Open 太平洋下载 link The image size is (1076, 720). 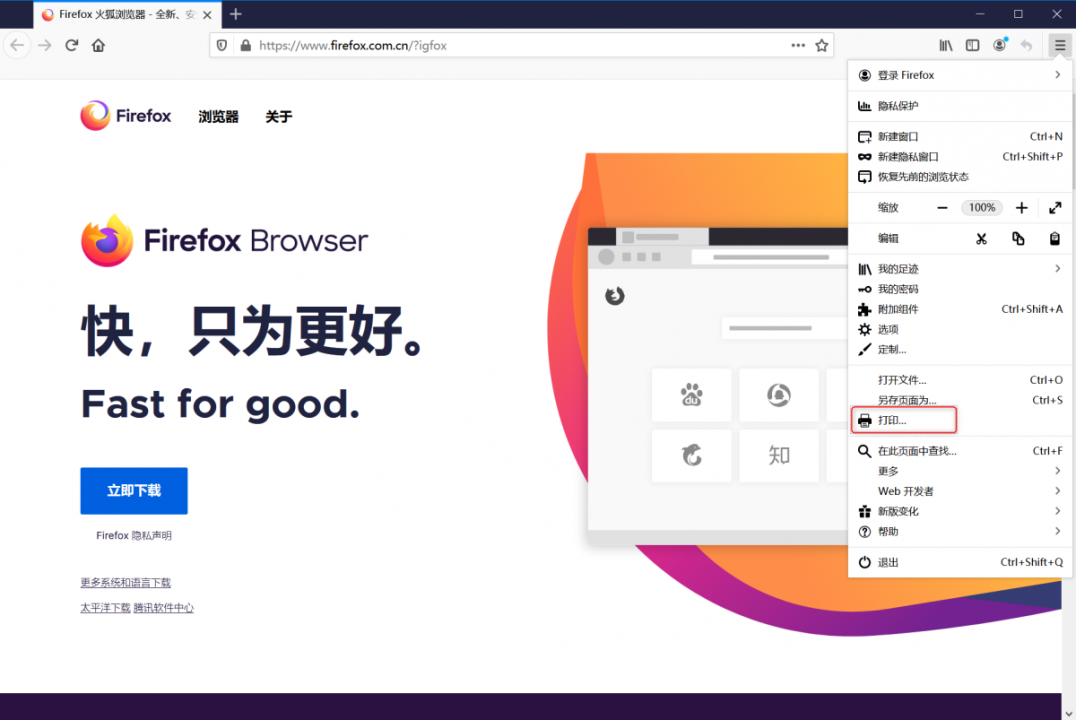[105, 607]
